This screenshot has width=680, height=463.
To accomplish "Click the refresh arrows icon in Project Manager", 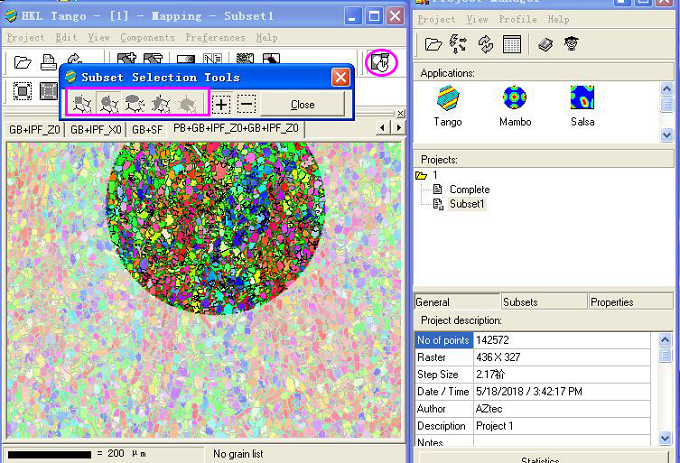I will tap(485, 44).
